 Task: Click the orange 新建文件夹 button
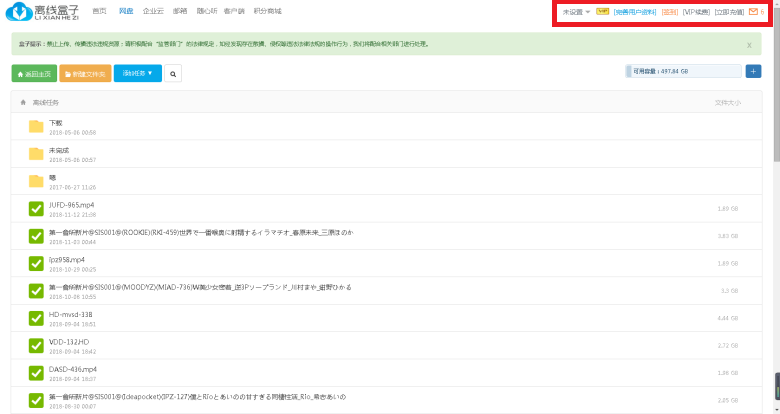(x=85, y=73)
